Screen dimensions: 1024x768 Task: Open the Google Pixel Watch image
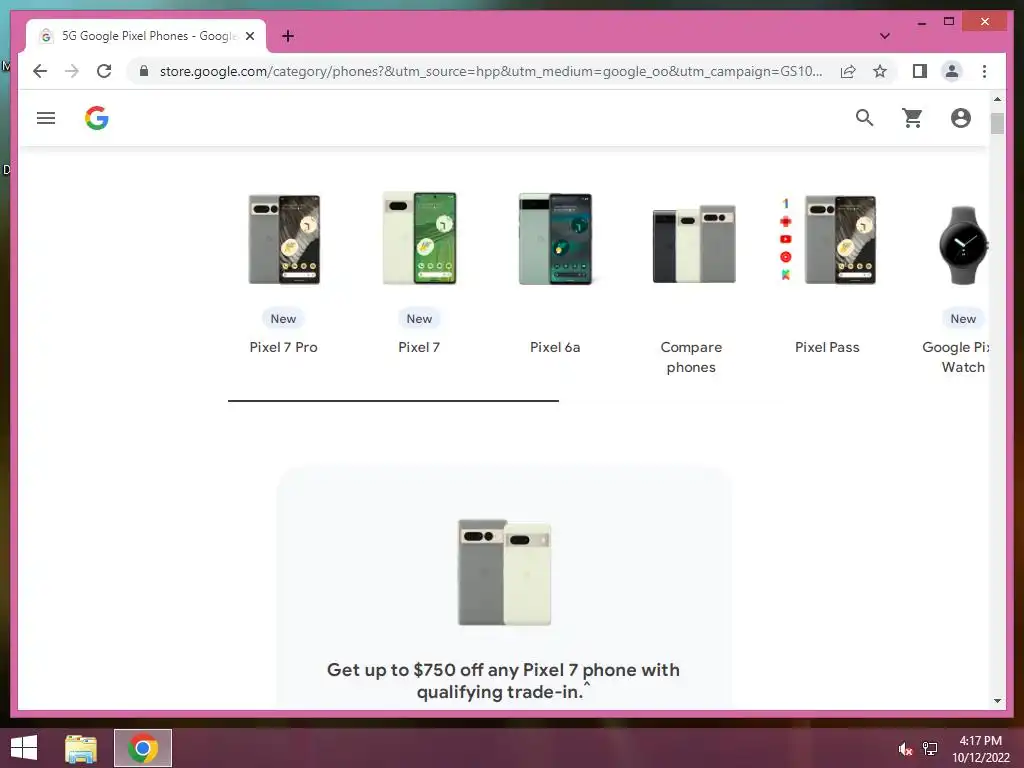tap(963, 245)
